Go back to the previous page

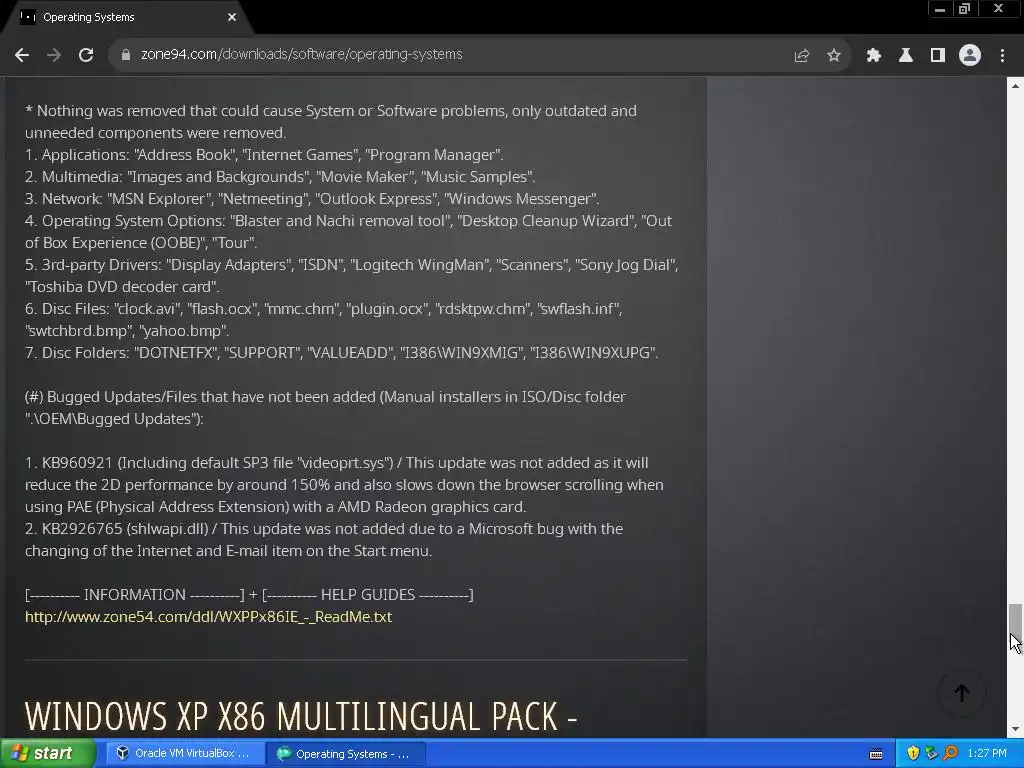[x=22, y=55]
